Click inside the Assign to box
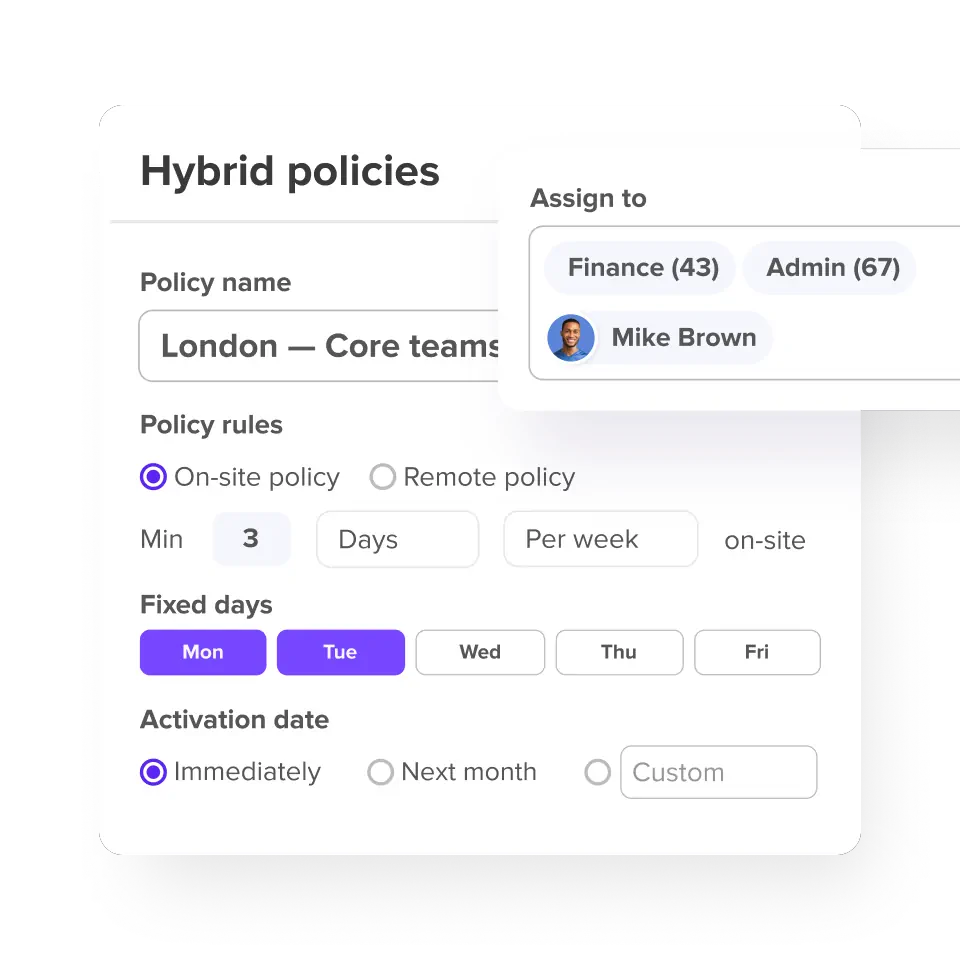The height and width of the screenshot is (960, 960). point(744,303)
